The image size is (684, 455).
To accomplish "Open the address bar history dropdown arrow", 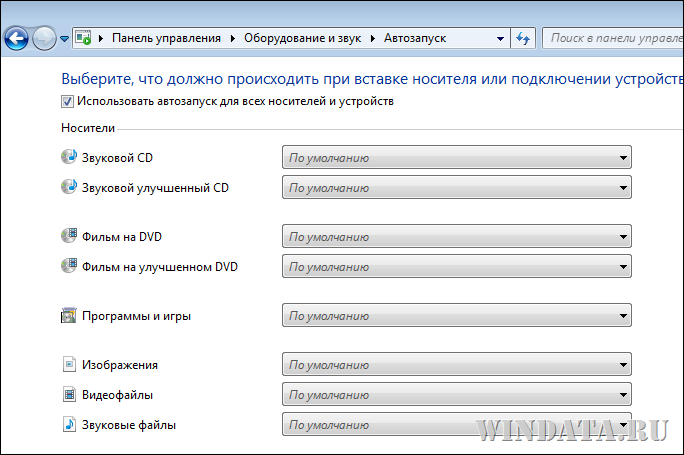I will (500, 38).
